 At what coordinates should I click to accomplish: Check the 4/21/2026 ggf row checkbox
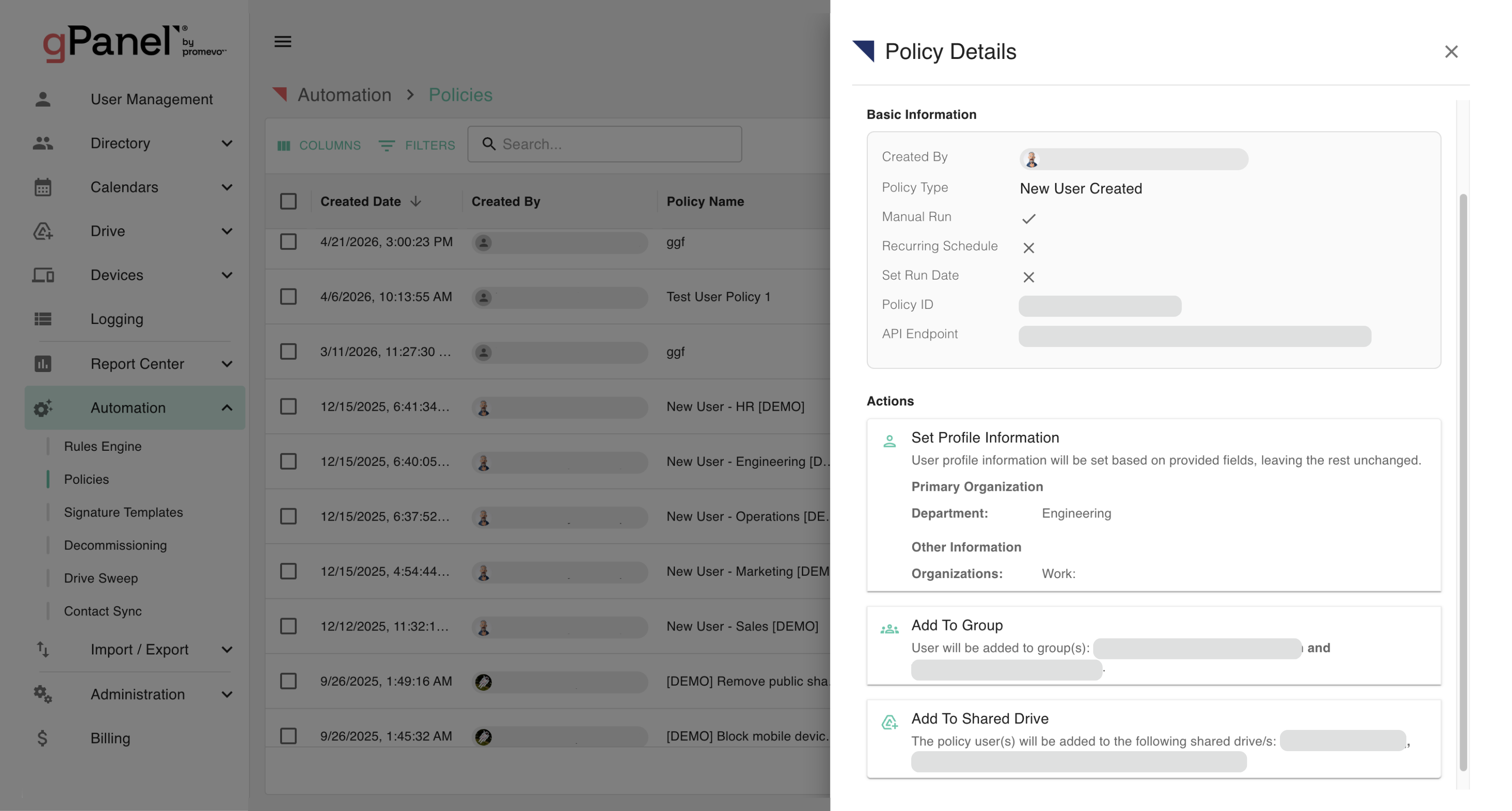(288, 242)
